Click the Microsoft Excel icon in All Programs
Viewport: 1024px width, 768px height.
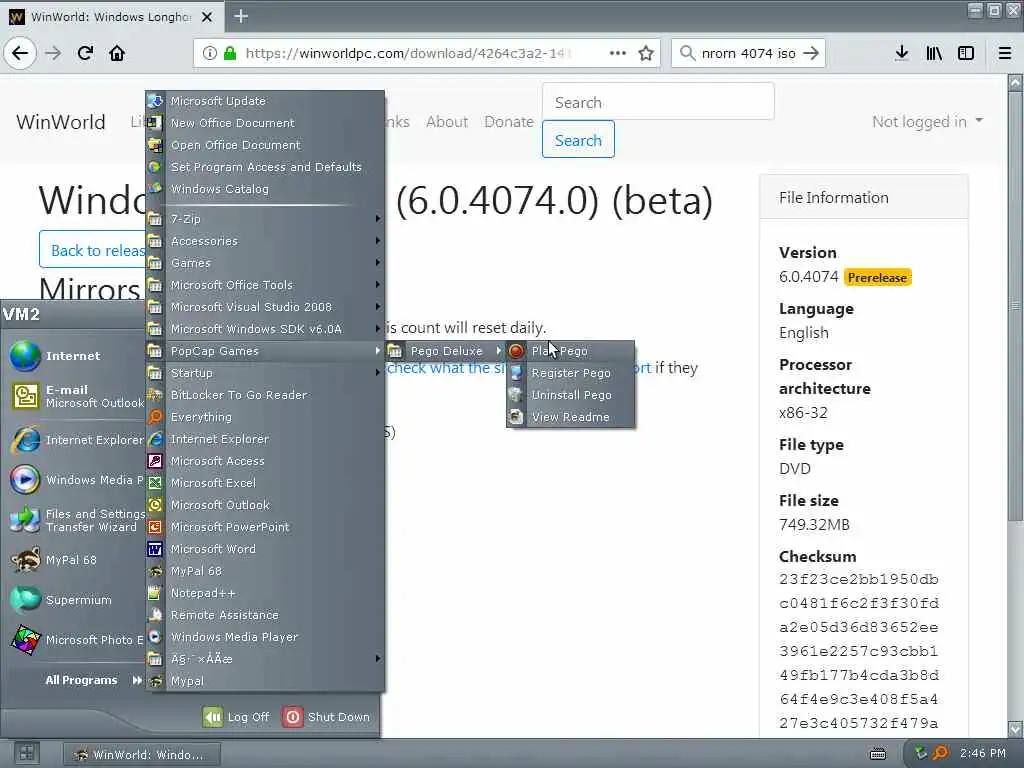155,483
